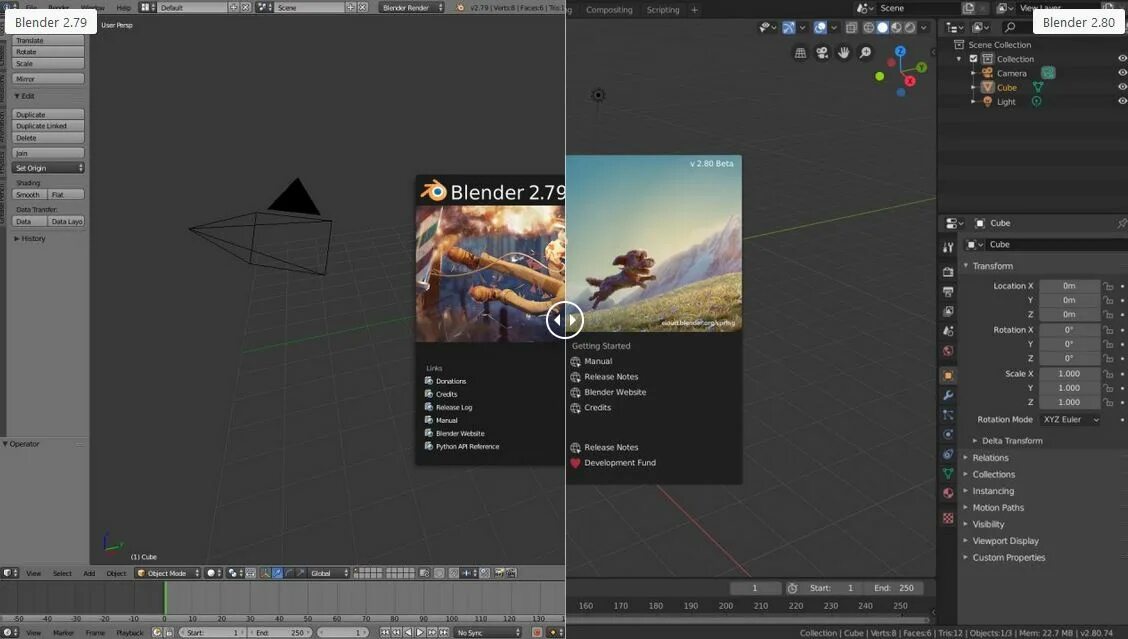The width and height of the screenshot is (1128, 639).
Task: Click the Smooth shading button in 2.79
Action: click(x=29, y=194)
